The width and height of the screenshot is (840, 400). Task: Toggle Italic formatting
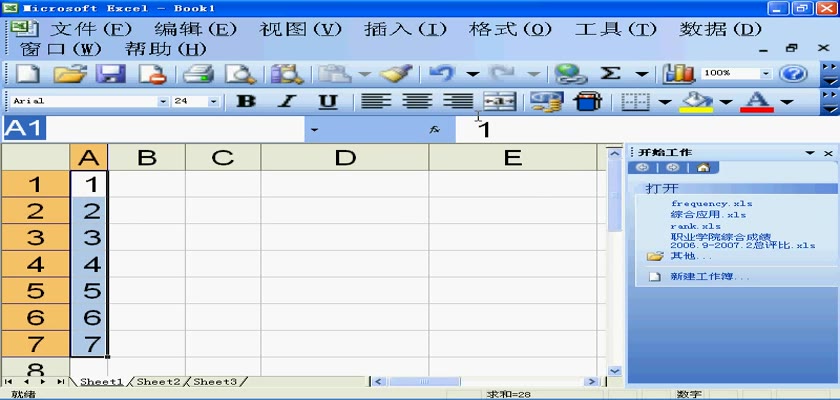pos(286,101)
